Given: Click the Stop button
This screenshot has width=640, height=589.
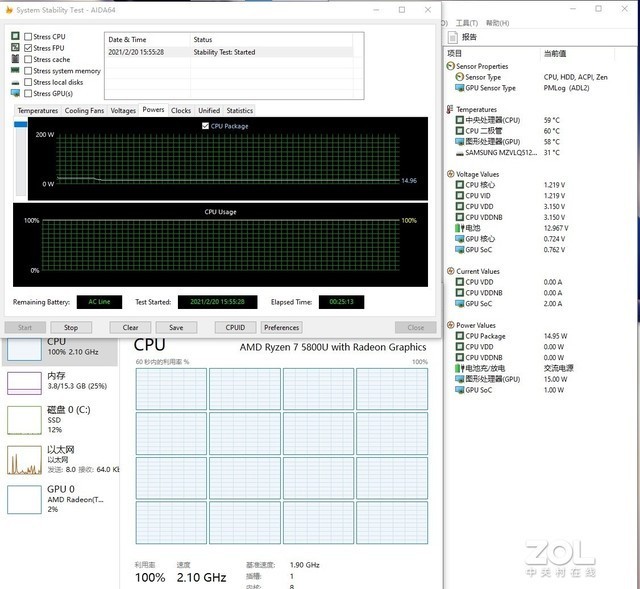Looking at the screenshot, I should coord(71,327).
